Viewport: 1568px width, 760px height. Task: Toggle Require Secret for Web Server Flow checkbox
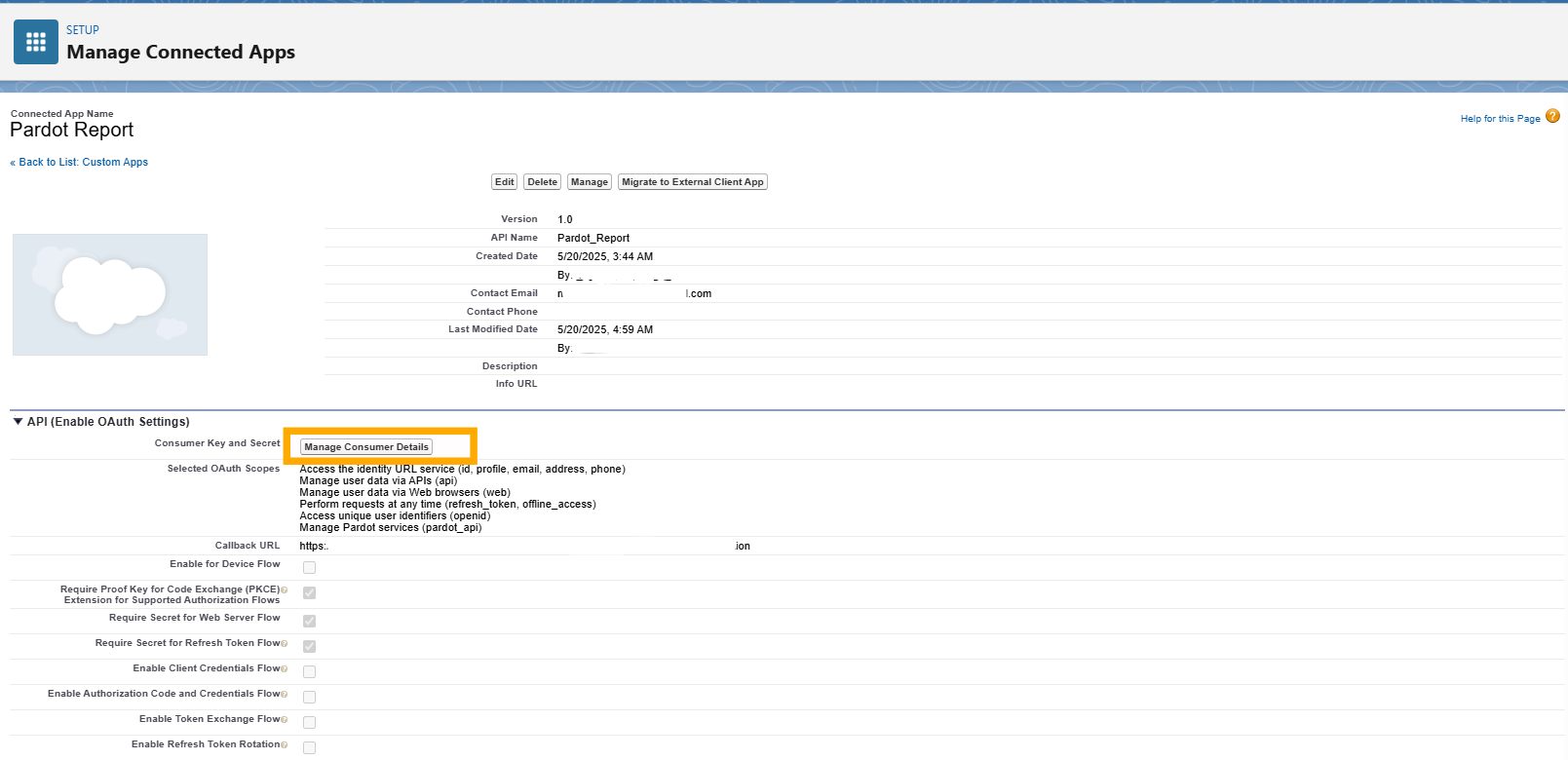coord(309,621)
